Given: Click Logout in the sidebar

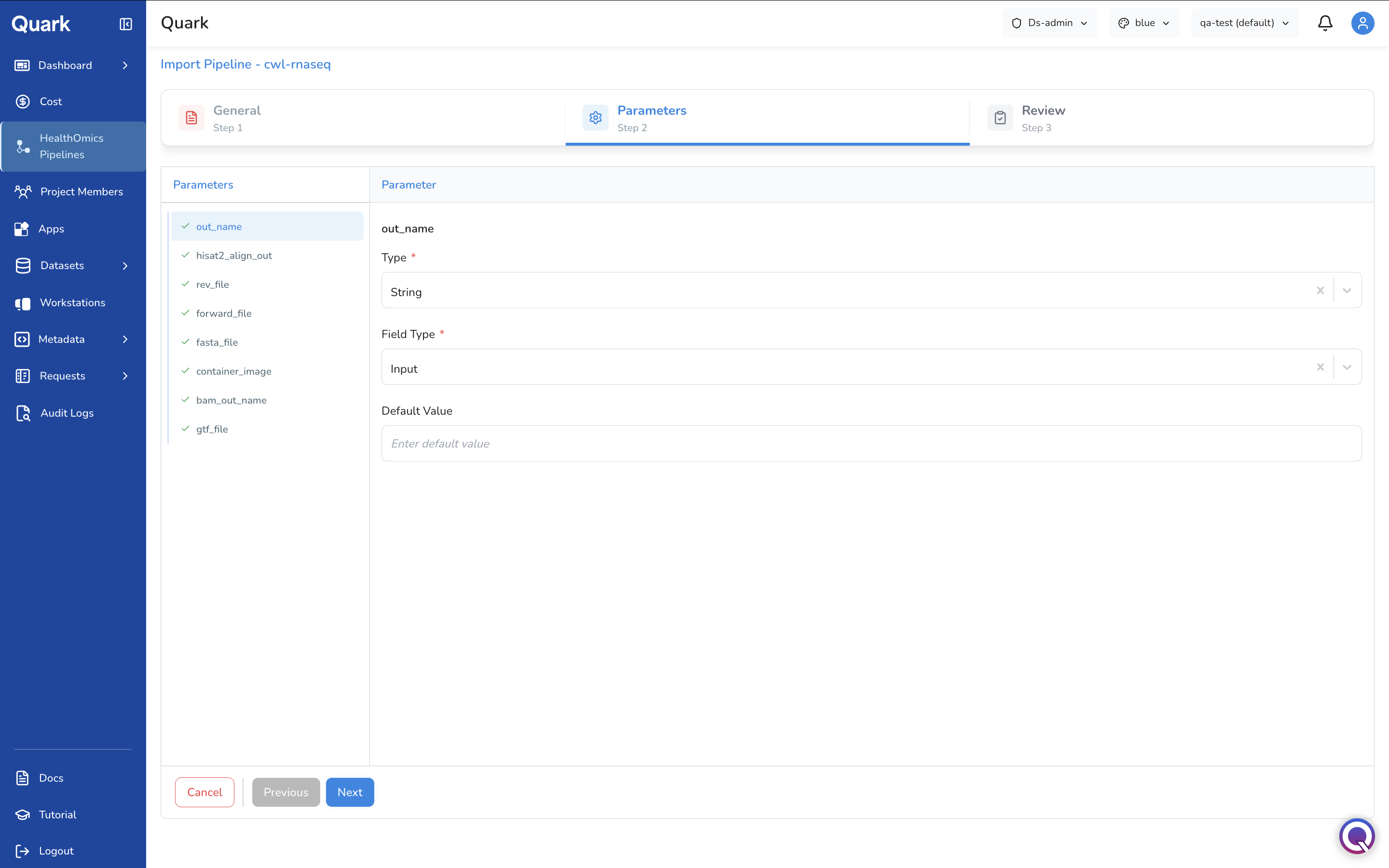Looking at the screenshot, I should 73,851.
